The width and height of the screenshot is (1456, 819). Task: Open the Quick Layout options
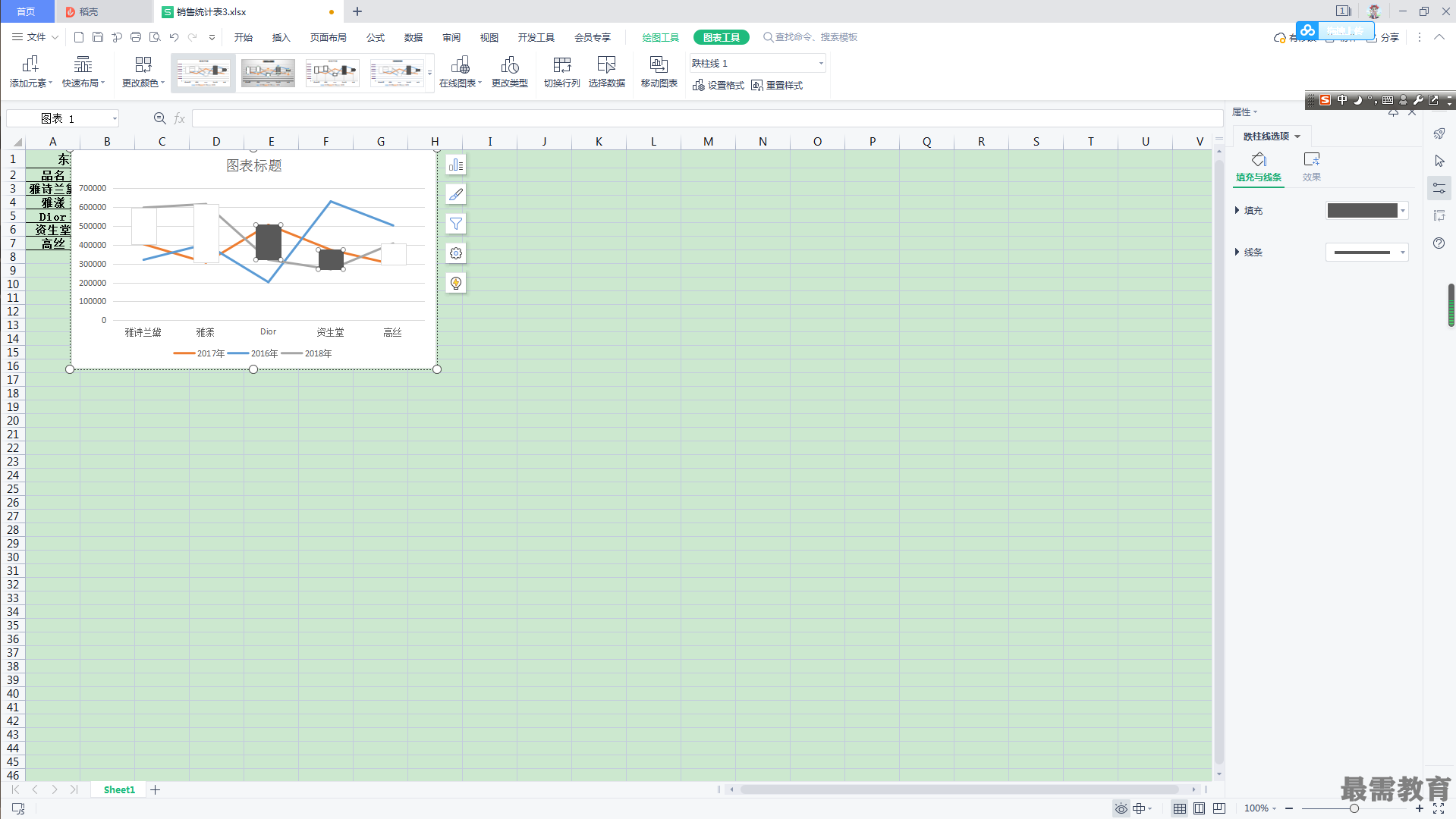83,73
